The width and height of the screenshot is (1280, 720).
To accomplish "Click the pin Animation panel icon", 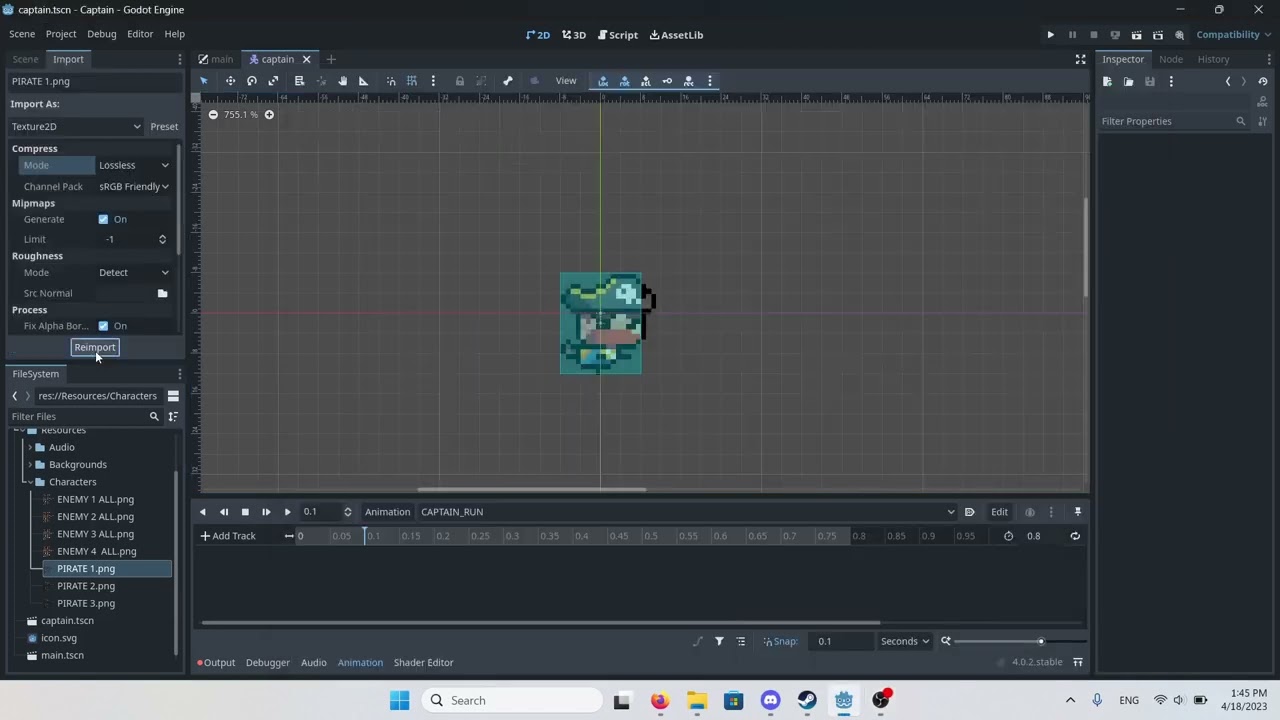I will tap(1077, 511).
